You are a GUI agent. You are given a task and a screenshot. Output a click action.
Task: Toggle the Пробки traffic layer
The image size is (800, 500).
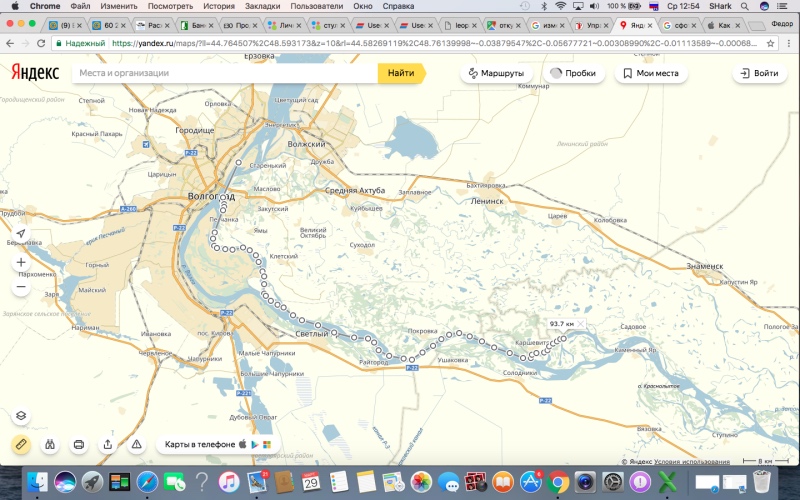click(x=572, y=73)
